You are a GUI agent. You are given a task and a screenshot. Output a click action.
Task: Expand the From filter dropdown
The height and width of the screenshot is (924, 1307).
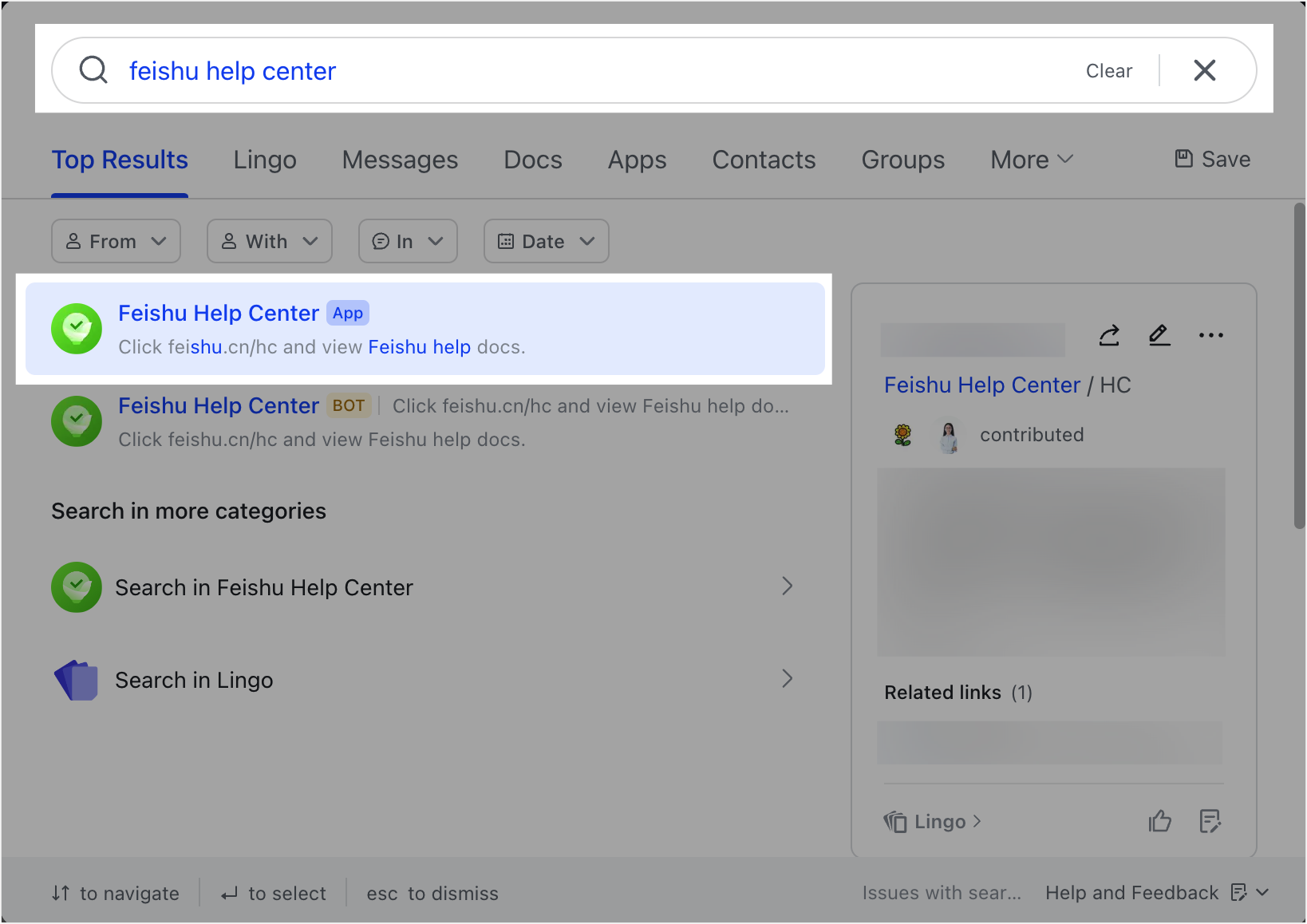pos(116,241)
